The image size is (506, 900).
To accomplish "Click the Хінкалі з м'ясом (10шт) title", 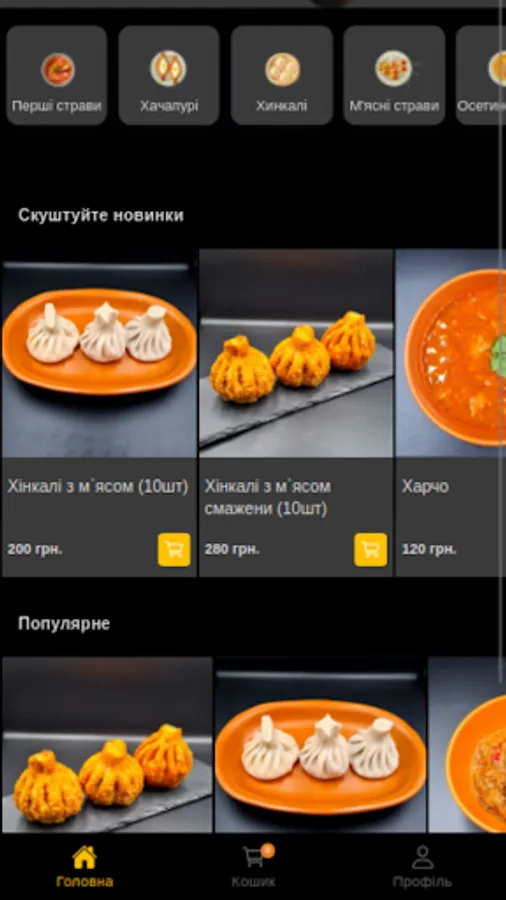I will pyautogui.click(x=98, y=487).
